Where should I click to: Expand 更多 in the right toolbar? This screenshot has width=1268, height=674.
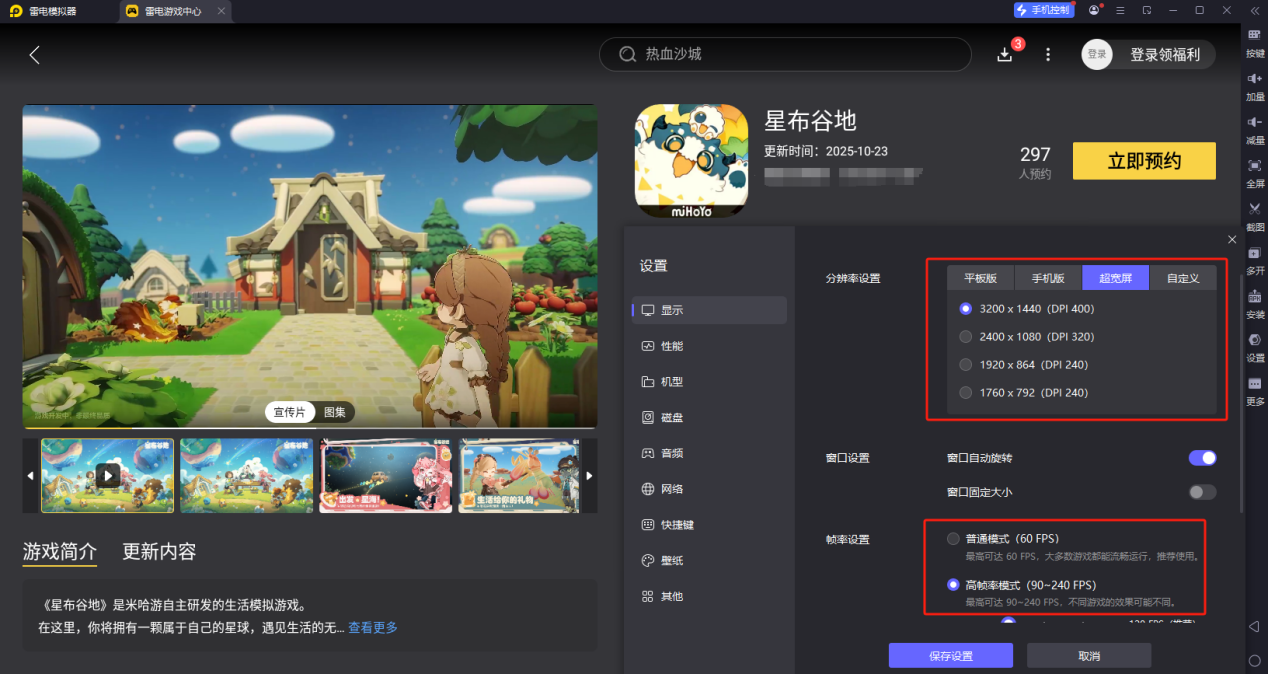[1255, 390]
